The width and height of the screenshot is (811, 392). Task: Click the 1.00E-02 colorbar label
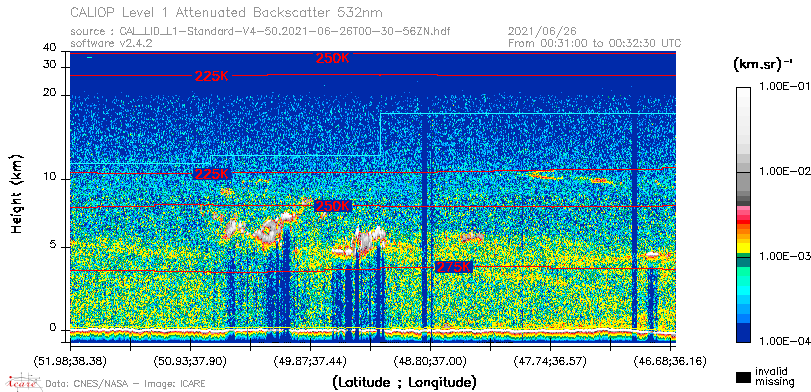tap(784, 171)
